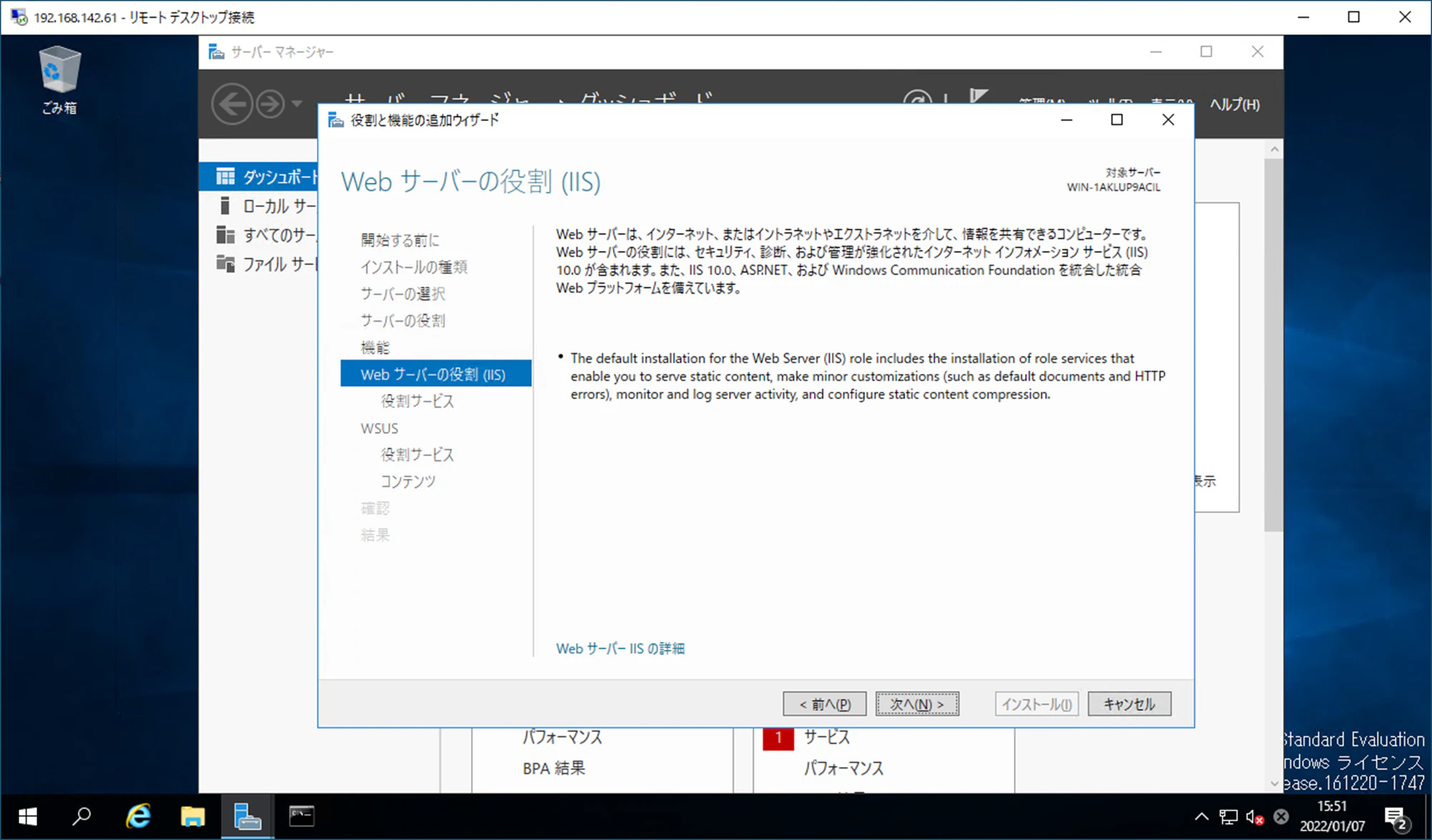Screen dimensions: 1432x840
Task: Go to the 機能 wizard step
Action: tap(375, 347)
